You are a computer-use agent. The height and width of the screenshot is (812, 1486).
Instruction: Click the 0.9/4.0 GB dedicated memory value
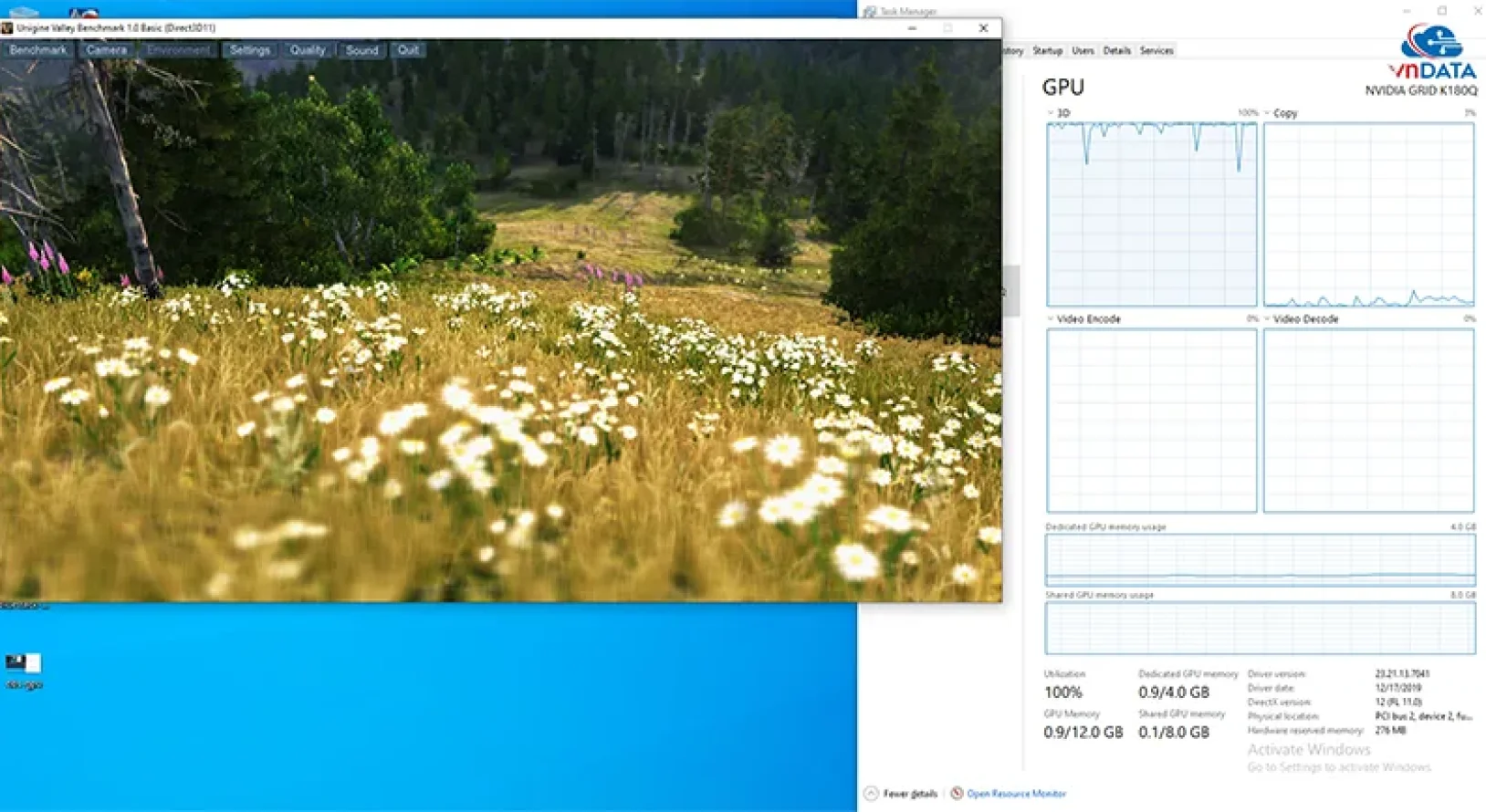pyautogui.click(x=1174, y=692)
